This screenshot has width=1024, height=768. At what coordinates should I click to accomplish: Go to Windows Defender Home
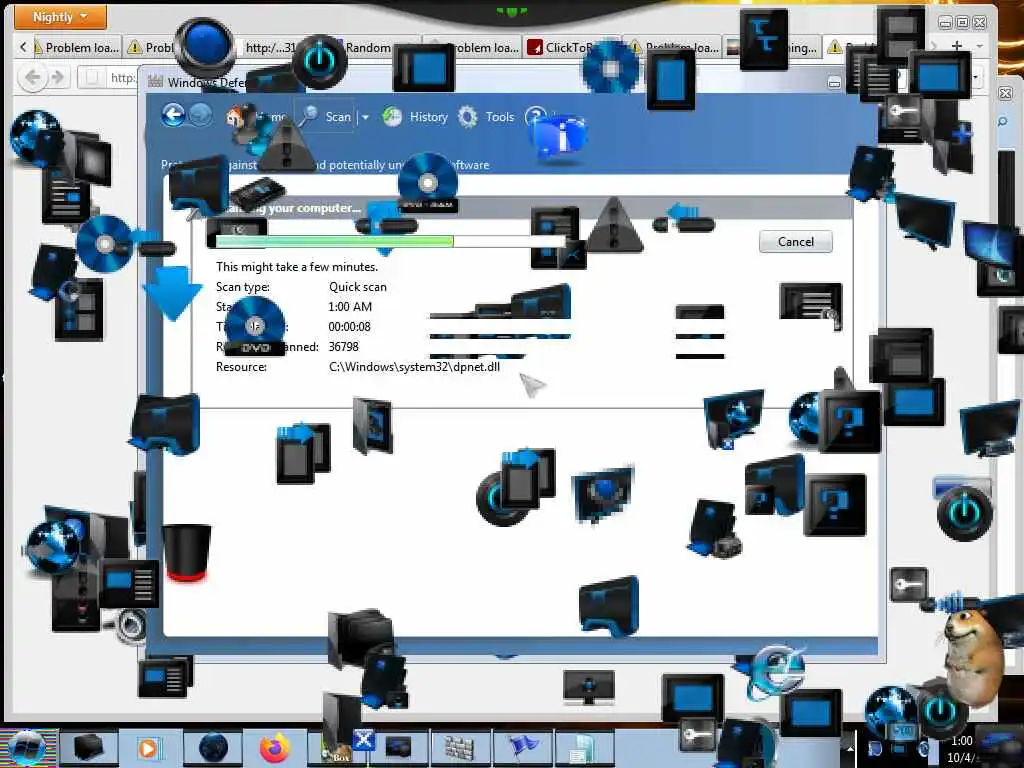[256, 117]
